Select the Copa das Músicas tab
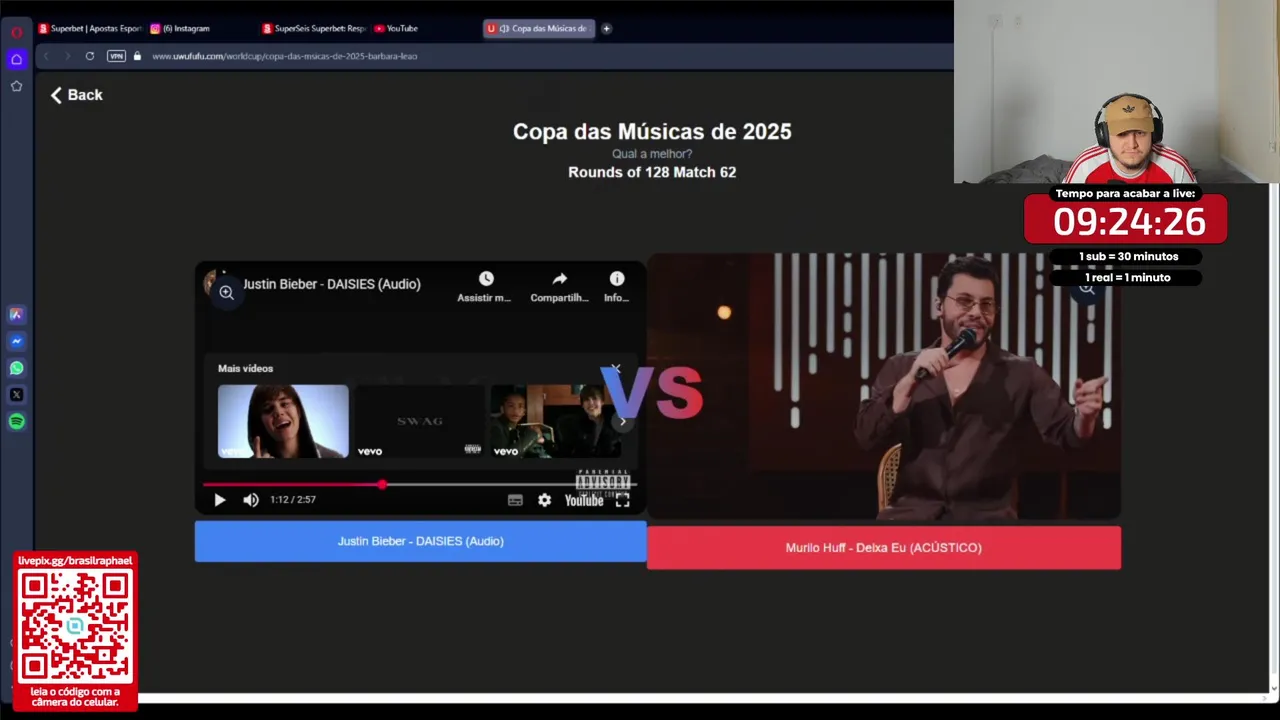This screenshot has height=720, width=1280. point(539,28)
